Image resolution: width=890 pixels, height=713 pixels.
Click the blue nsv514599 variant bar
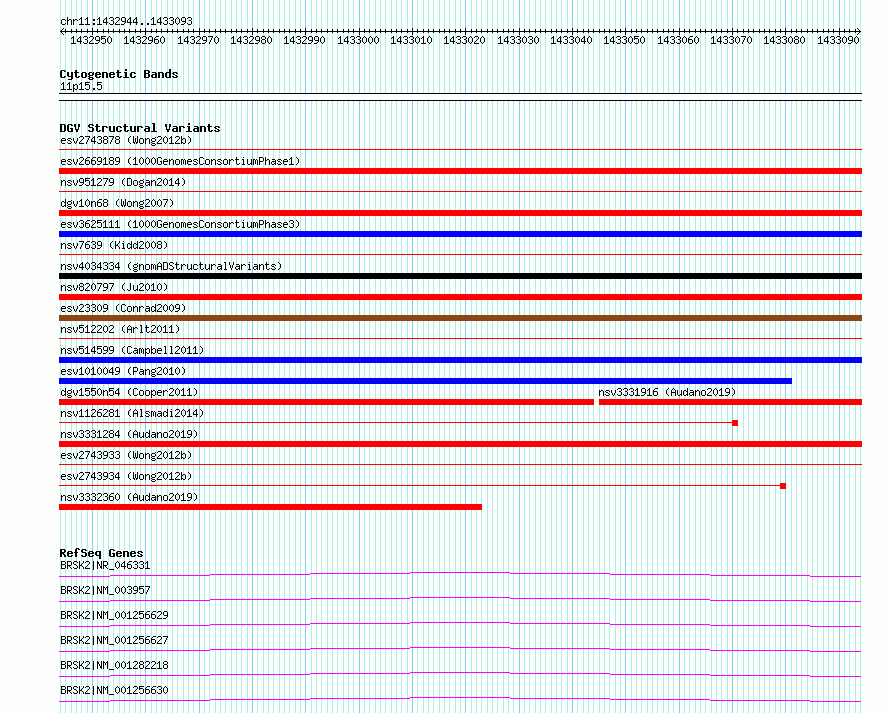point(460,360)
